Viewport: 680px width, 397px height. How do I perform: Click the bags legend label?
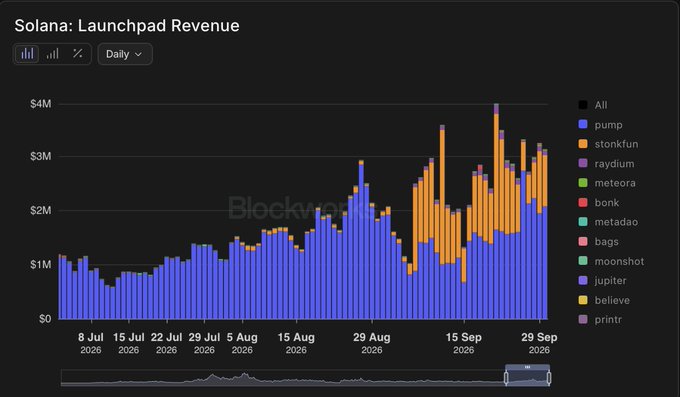click(x=606, y=242)
